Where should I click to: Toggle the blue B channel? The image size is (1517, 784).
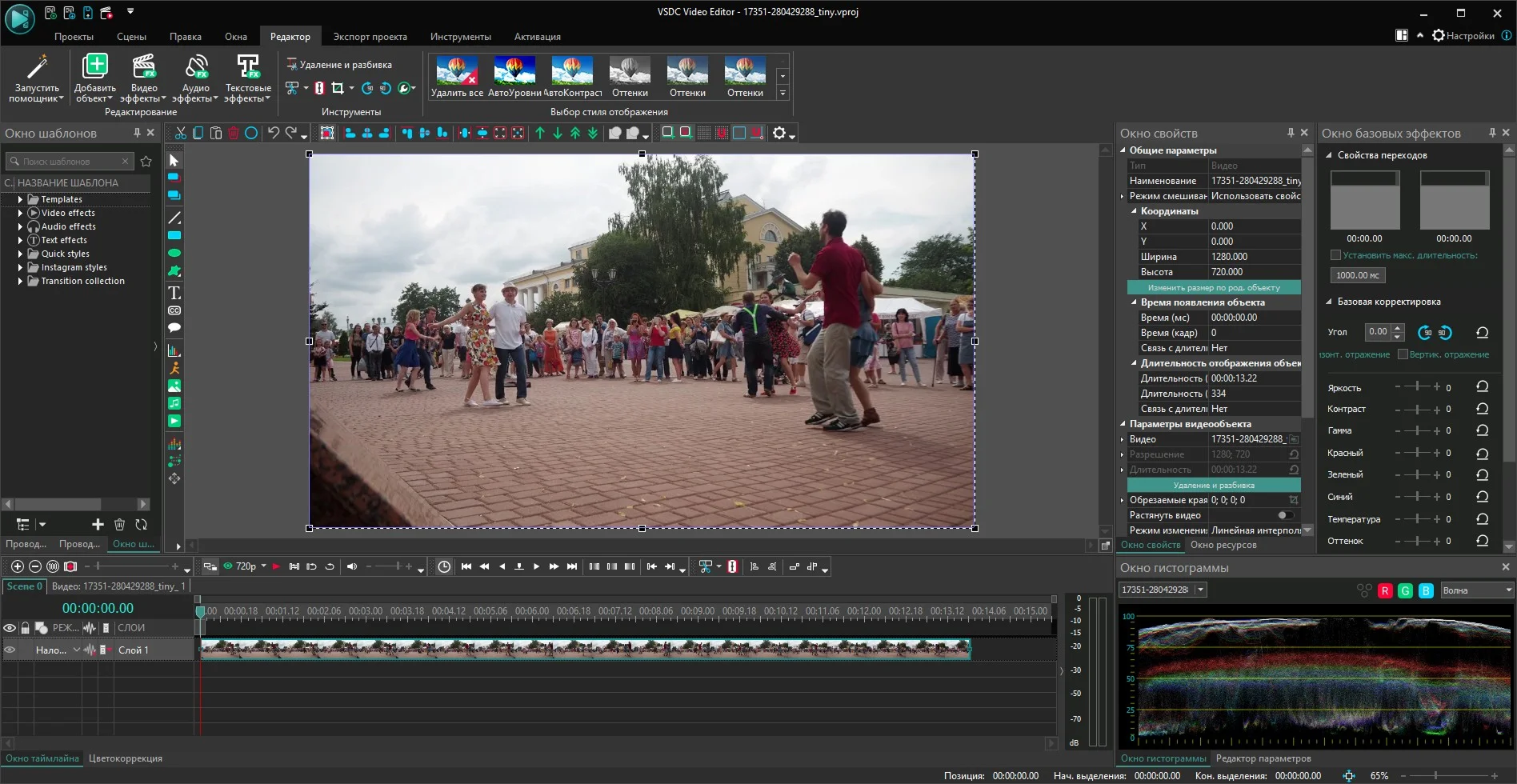(1426, 590)
